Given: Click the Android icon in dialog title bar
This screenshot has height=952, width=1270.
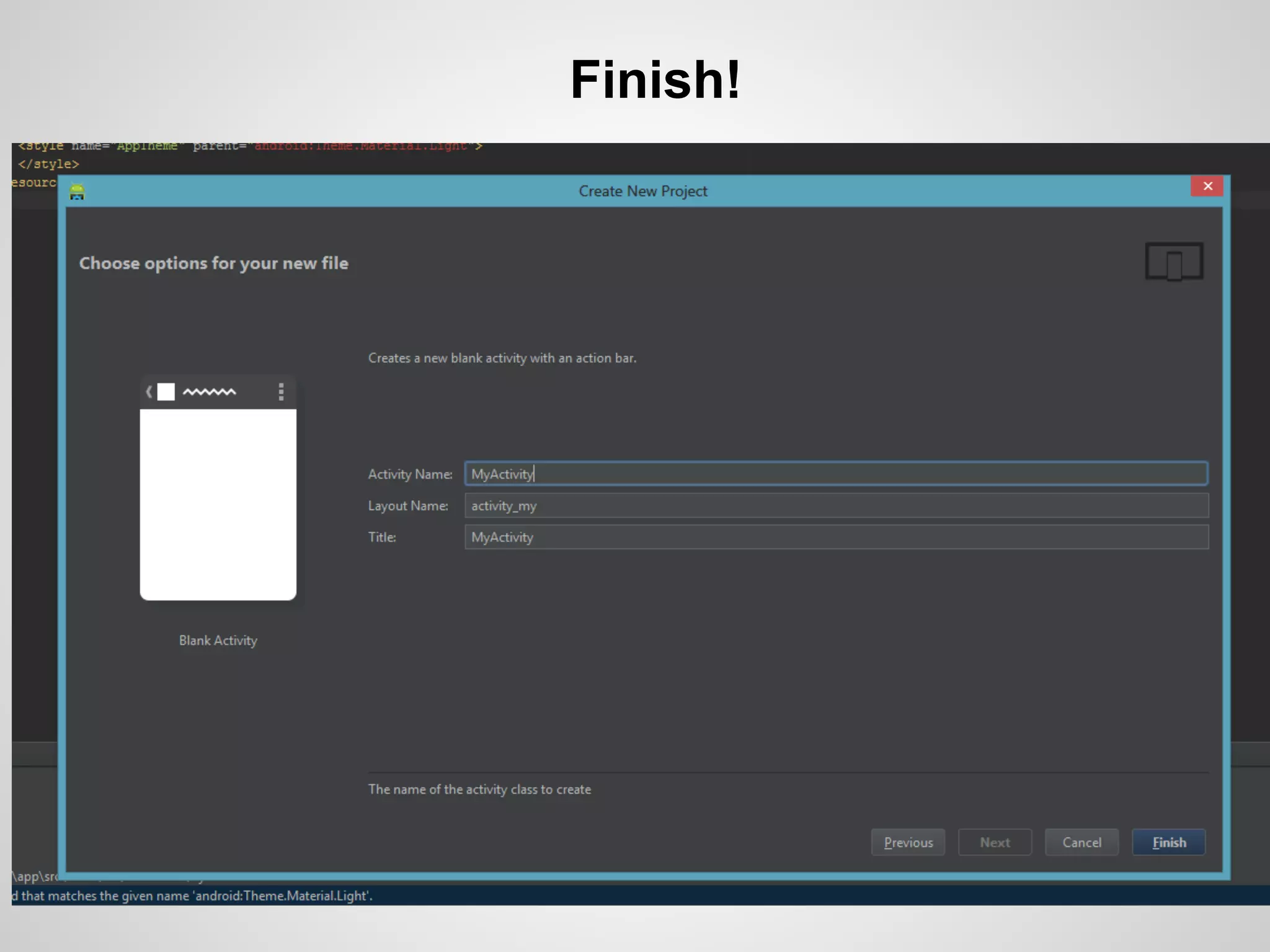Looking at the screenshot, I should coord(77,192).
